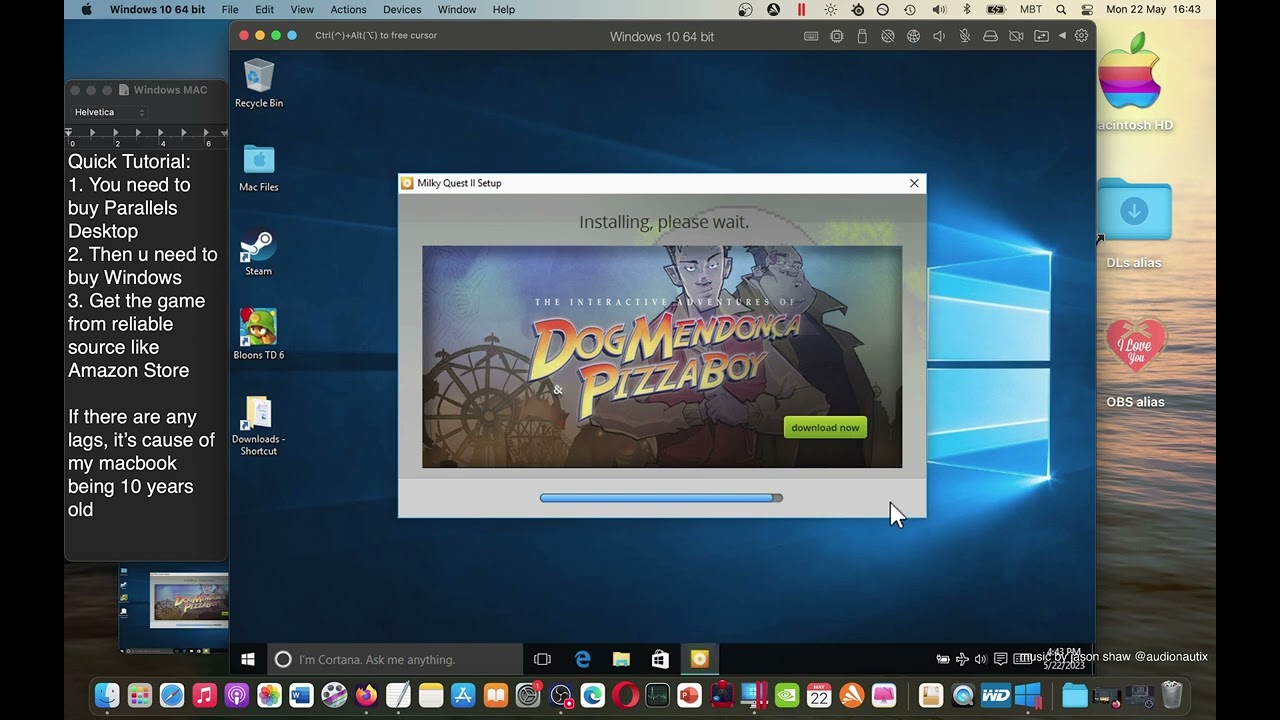Open the brightness sun menu bar icon
The image size is (1280, 720).
click(830, 9)
